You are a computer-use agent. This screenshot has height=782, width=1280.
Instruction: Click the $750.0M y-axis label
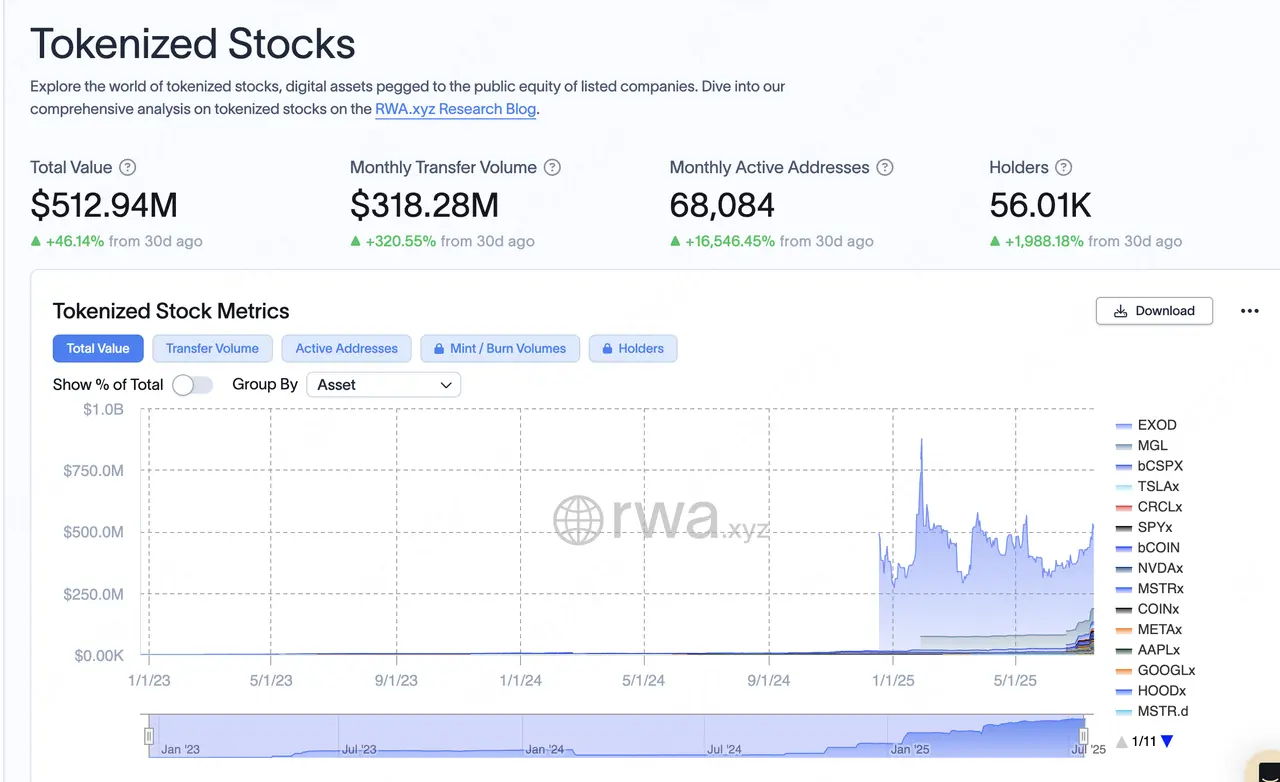(94, 470)
